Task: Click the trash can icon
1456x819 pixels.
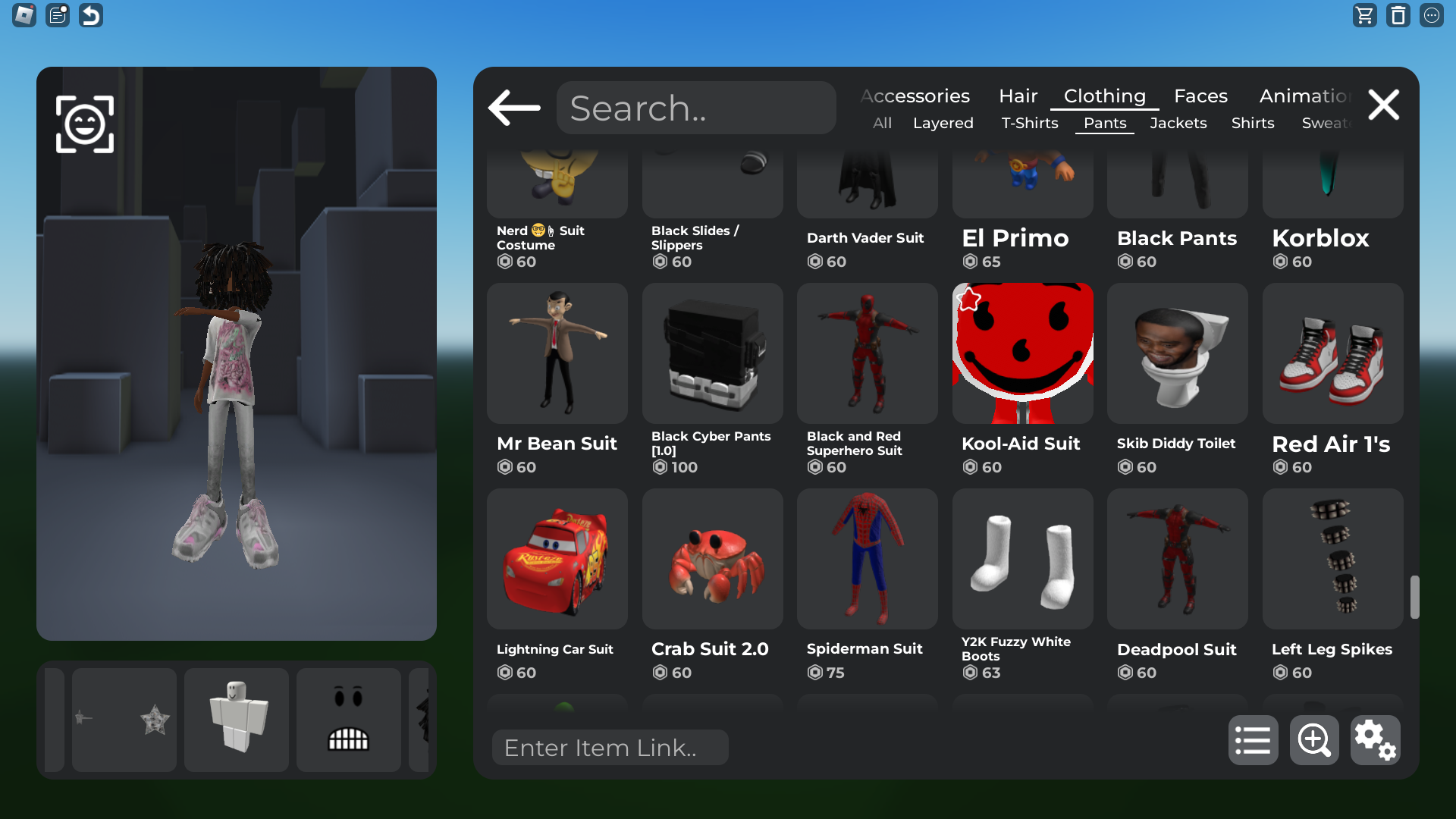Action: (1398, 15)
